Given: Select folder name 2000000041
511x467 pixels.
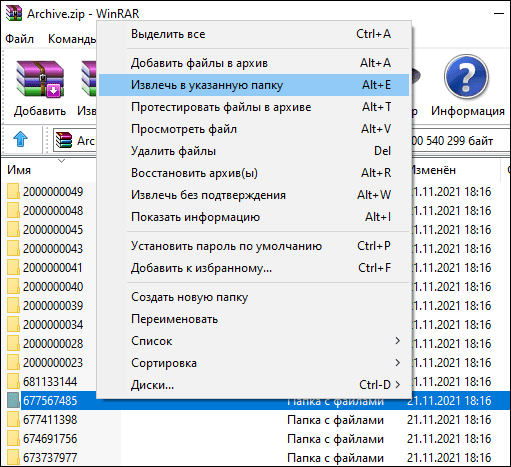Looking at the screenshot, I should [x=53, y=268].
